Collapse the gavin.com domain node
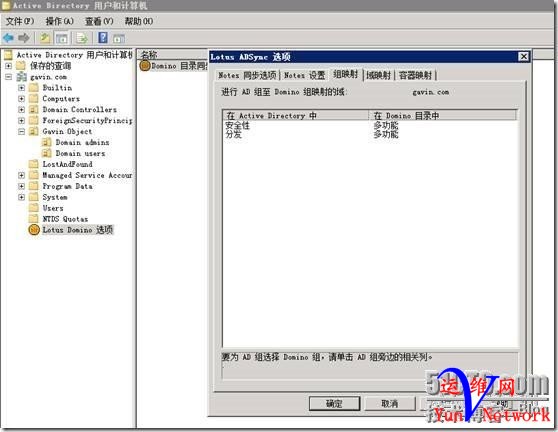 pos(8,77)
